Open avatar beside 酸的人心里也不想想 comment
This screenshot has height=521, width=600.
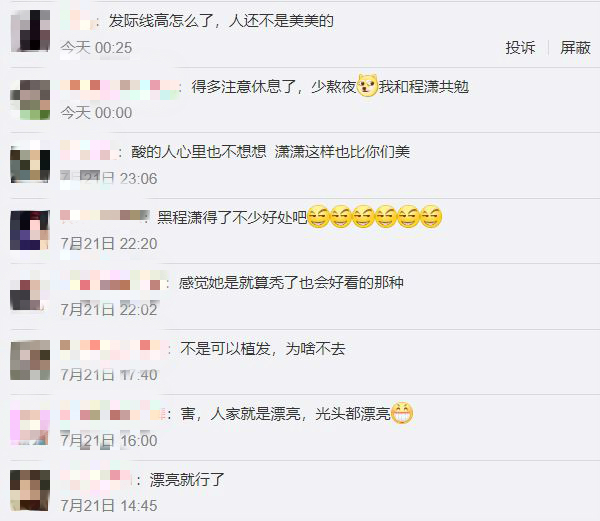[30, 165]
